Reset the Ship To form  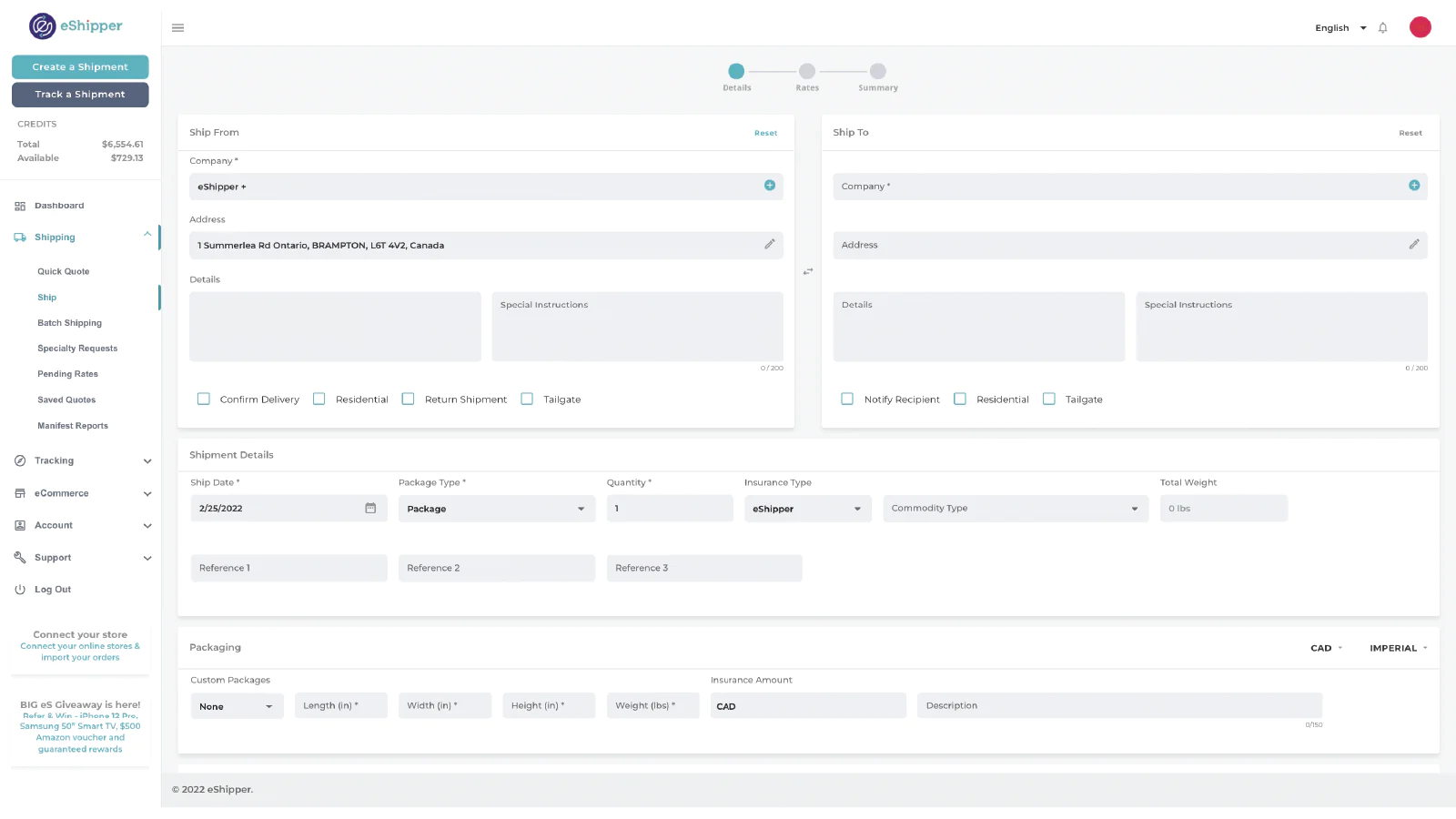[1410, 133]
